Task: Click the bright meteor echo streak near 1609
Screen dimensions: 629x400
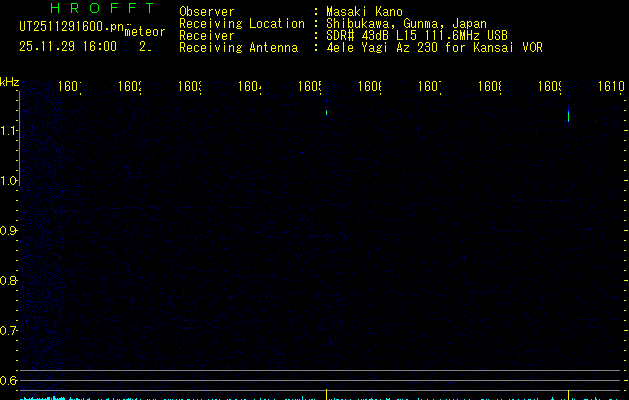Action: tap(568, 115)
